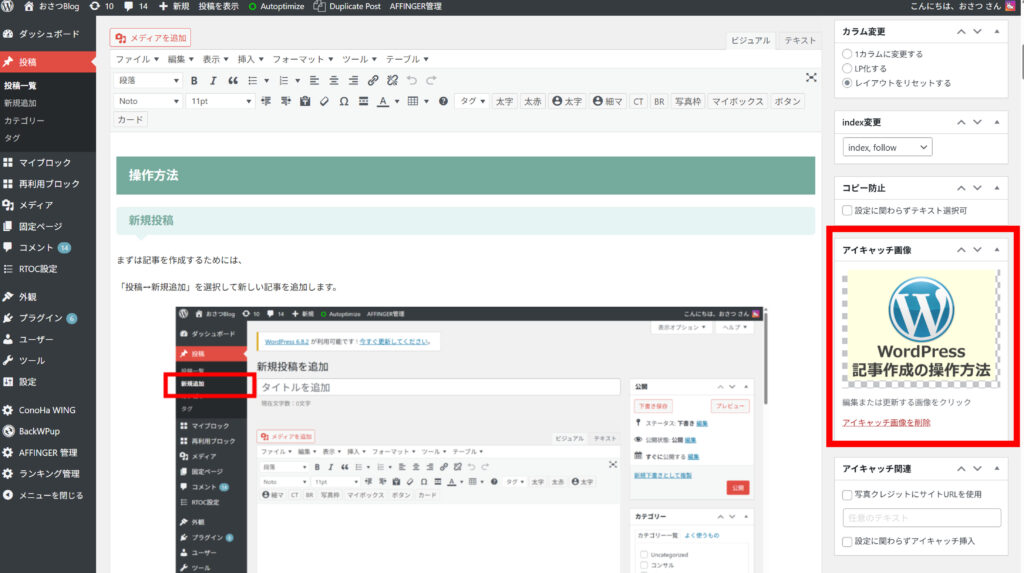Collapse the カラム変更 panel toggle arrow
Image resolution: width=1024 pixels, height=573 pixels.
(x=997, y=31)
